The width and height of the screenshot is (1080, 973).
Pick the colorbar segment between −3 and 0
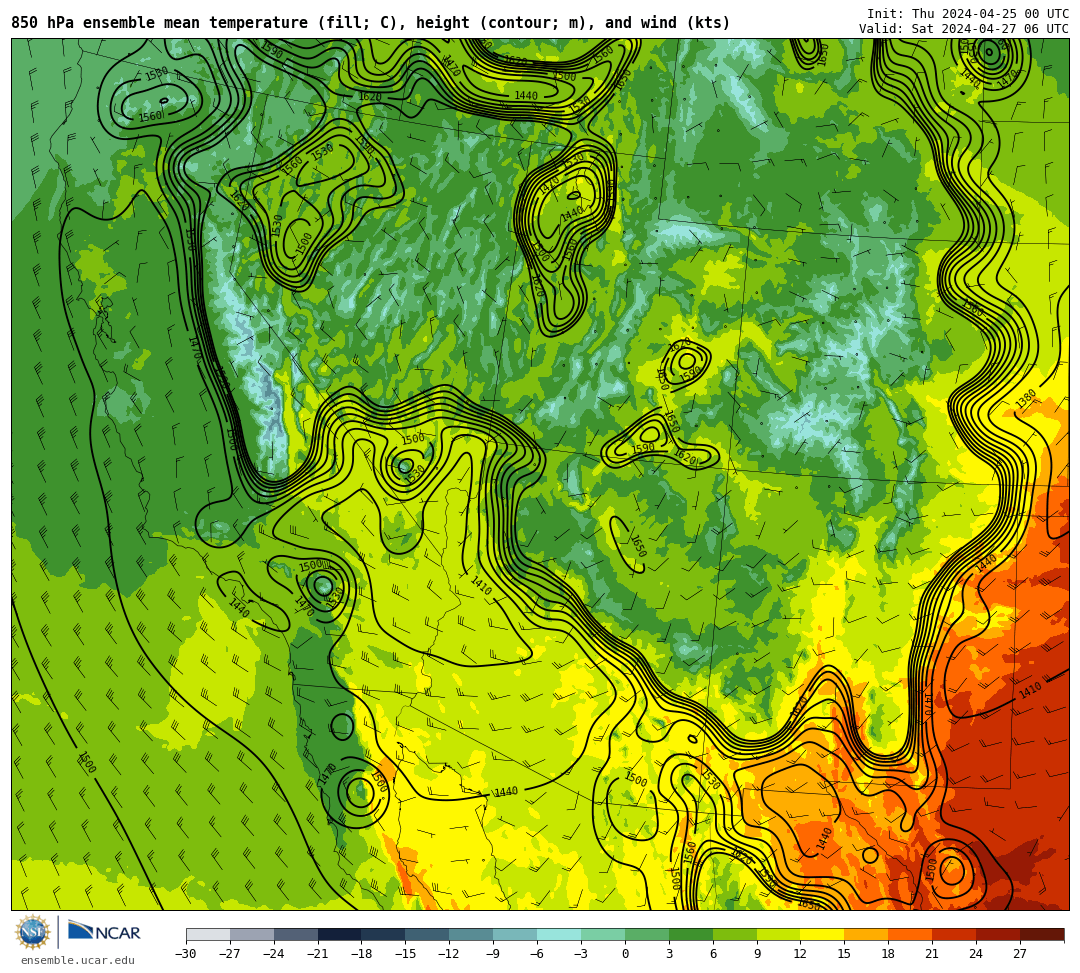pos(603,934)
